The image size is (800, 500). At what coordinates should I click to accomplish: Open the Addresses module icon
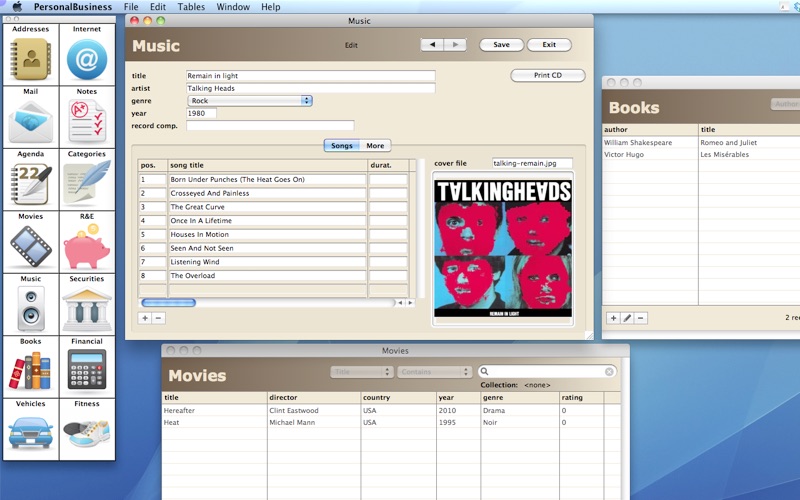click(31, 59)
